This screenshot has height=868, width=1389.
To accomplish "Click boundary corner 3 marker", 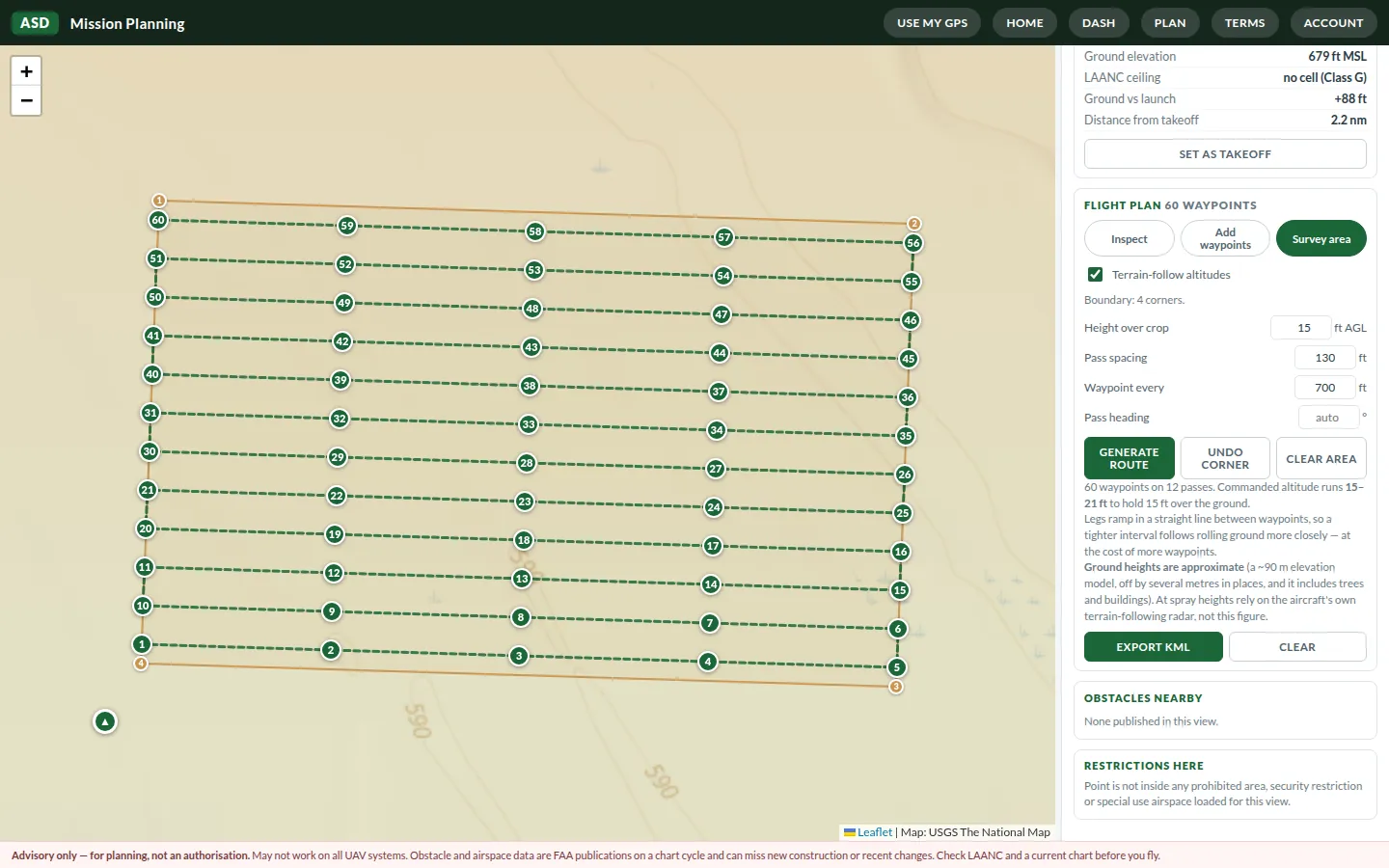I will (896, 687).
